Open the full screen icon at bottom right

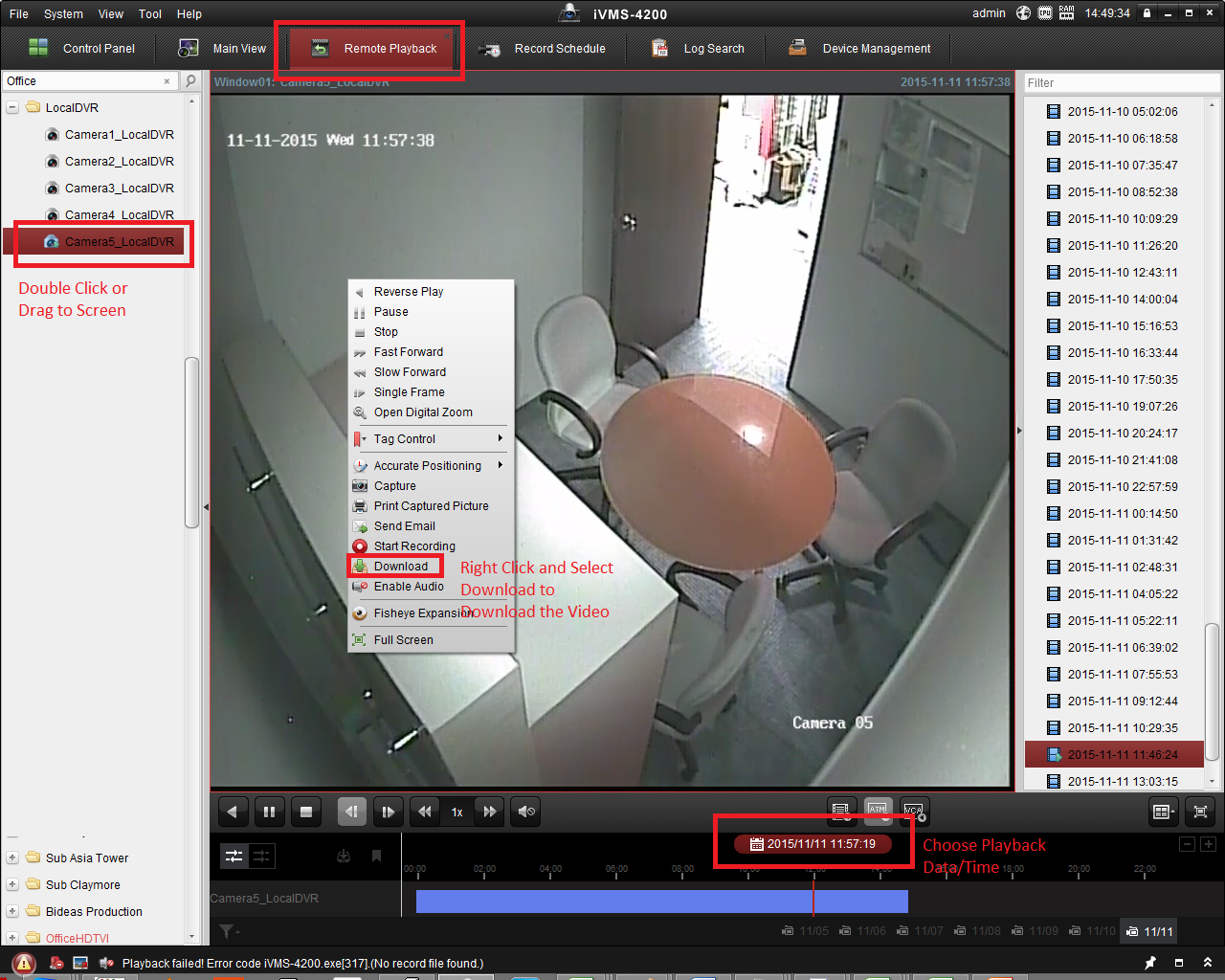click(x=1200, y=812)
